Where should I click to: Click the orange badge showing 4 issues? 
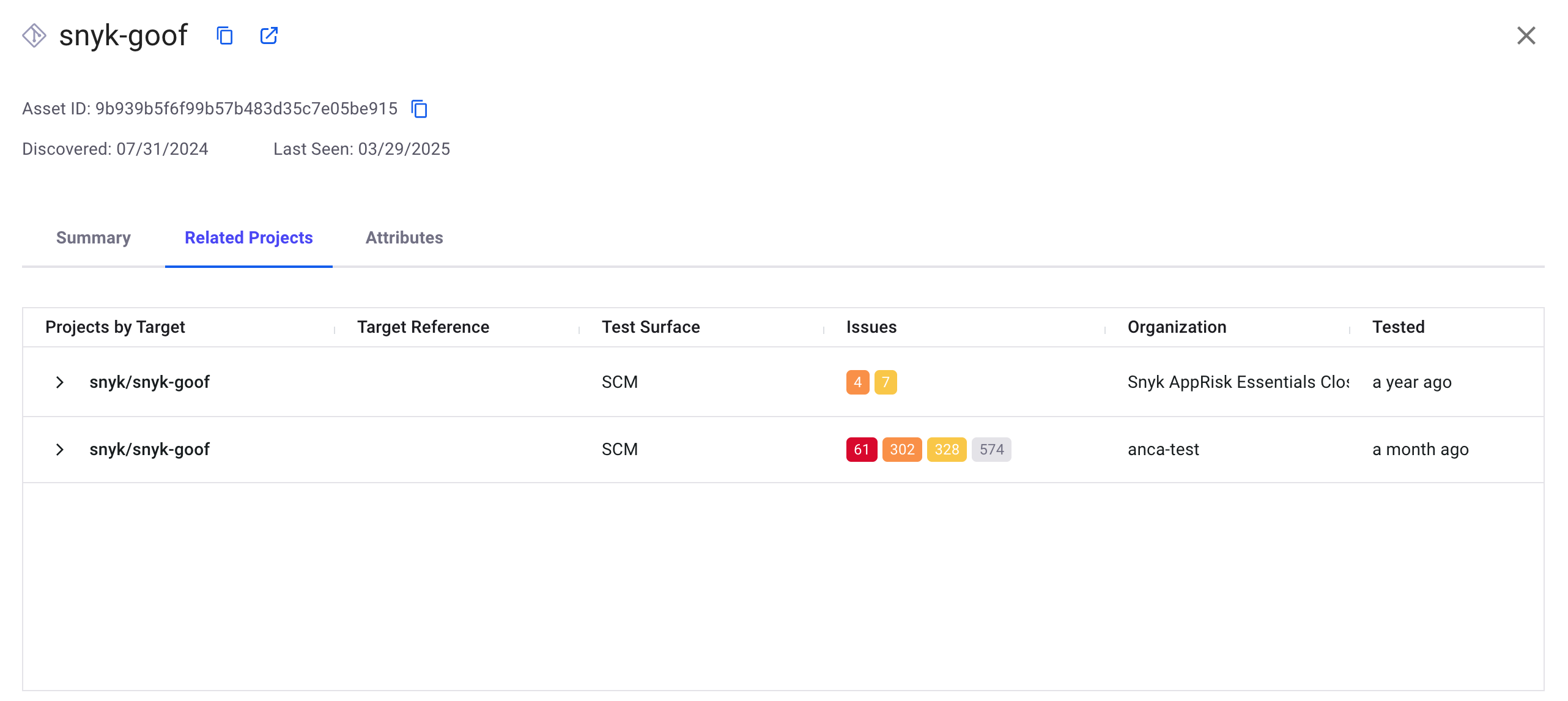[857, 382]
